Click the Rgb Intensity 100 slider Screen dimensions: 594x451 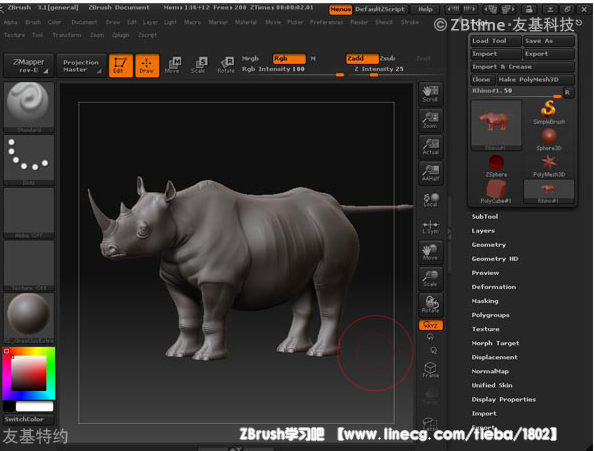click(x=292, y=70)
